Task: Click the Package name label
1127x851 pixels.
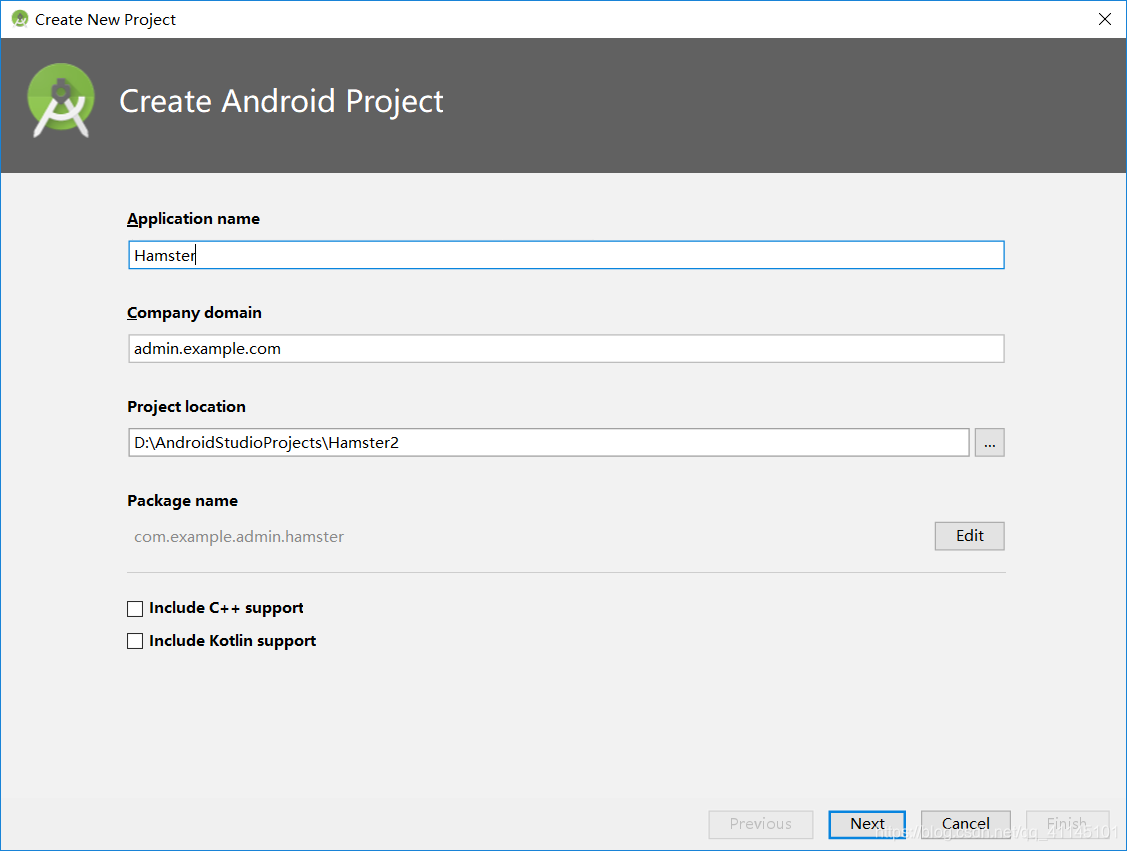Action: coord(183,501)
